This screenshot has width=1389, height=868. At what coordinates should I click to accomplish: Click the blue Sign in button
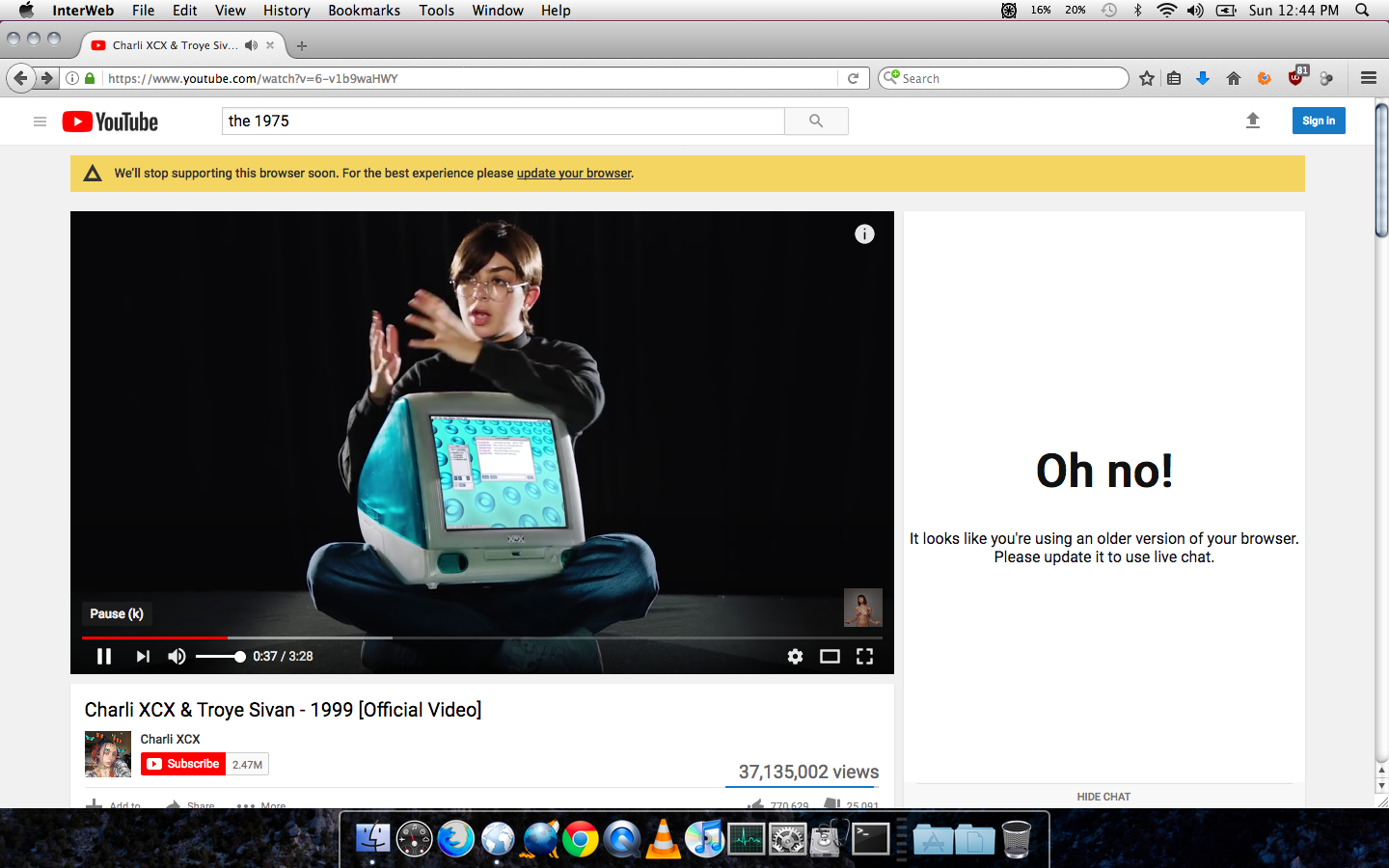(1319, 121)
